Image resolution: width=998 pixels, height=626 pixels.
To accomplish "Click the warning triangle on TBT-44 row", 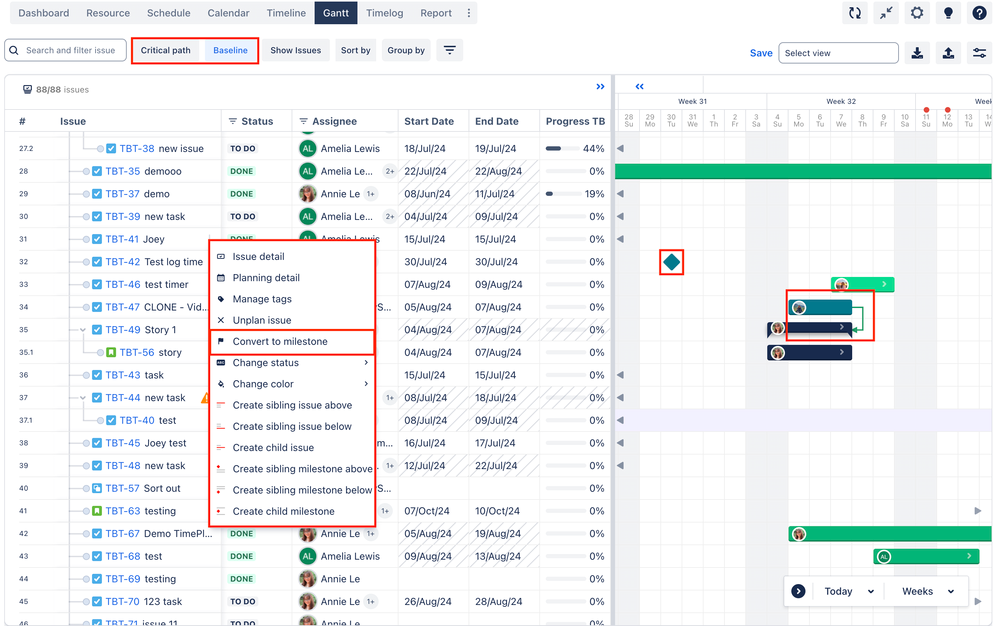I will click(x=205, y=398).
